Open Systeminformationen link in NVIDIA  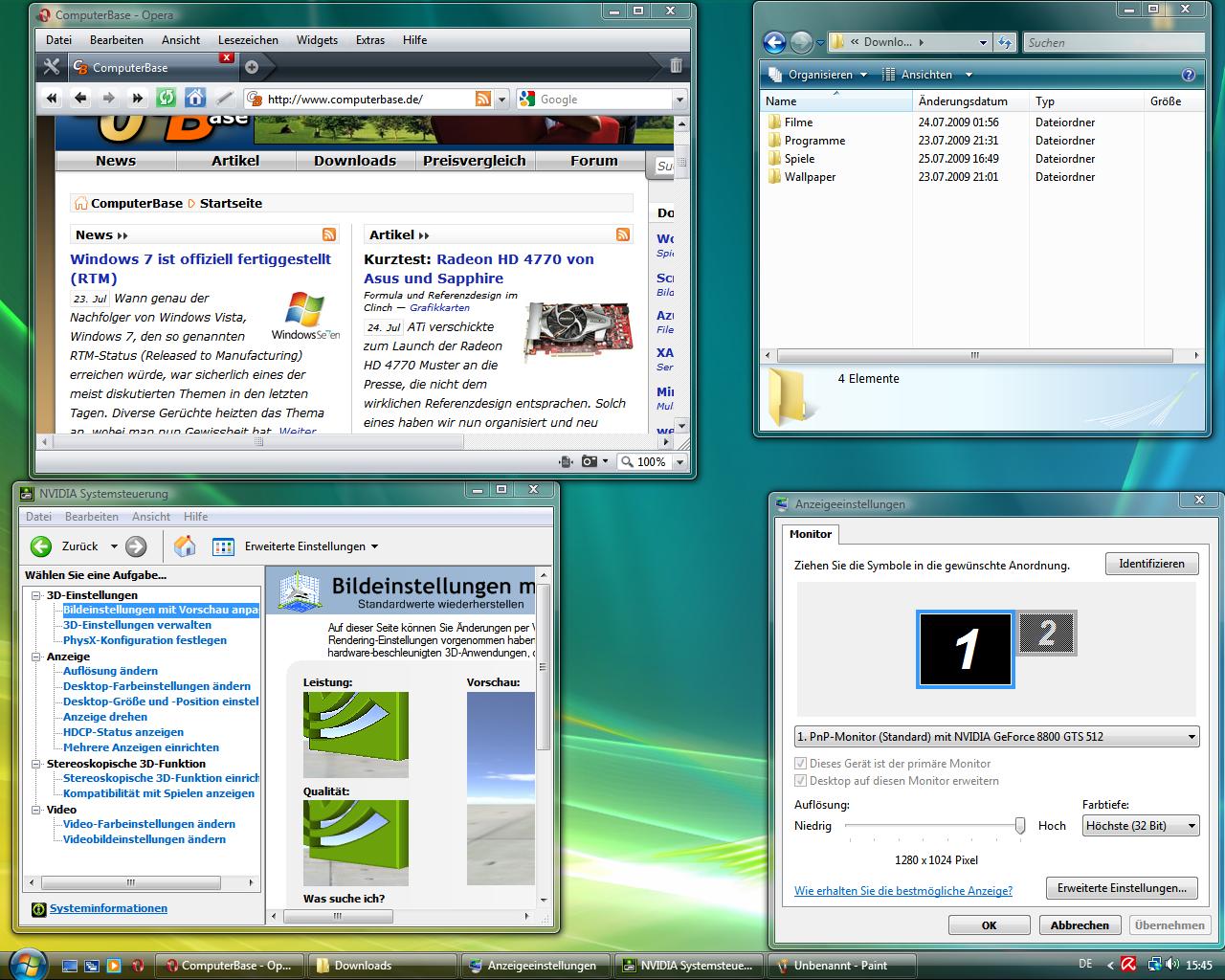(x=108, y=908)
